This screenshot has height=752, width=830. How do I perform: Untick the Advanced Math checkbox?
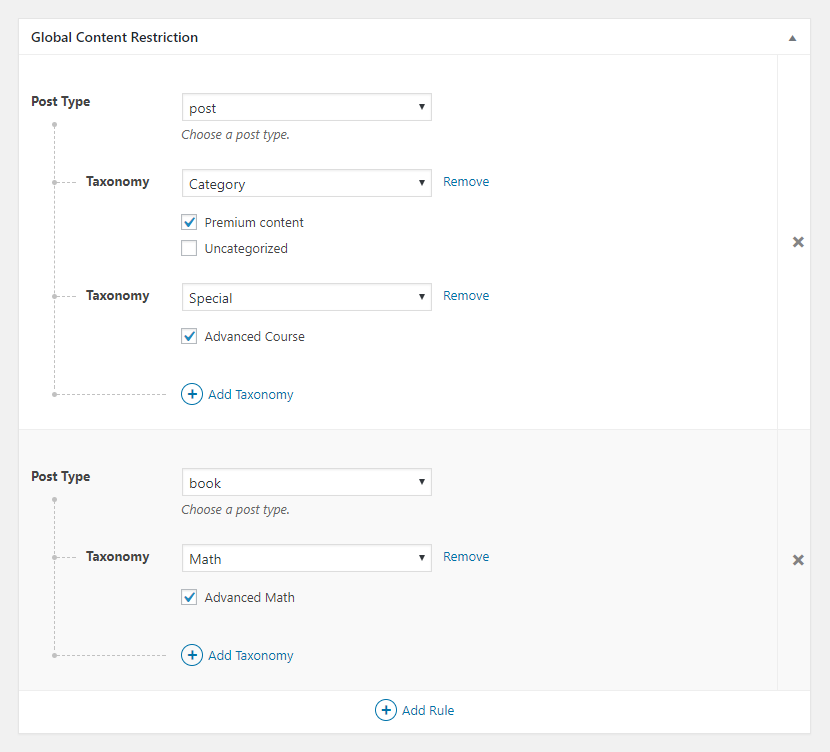click(189, 597)
